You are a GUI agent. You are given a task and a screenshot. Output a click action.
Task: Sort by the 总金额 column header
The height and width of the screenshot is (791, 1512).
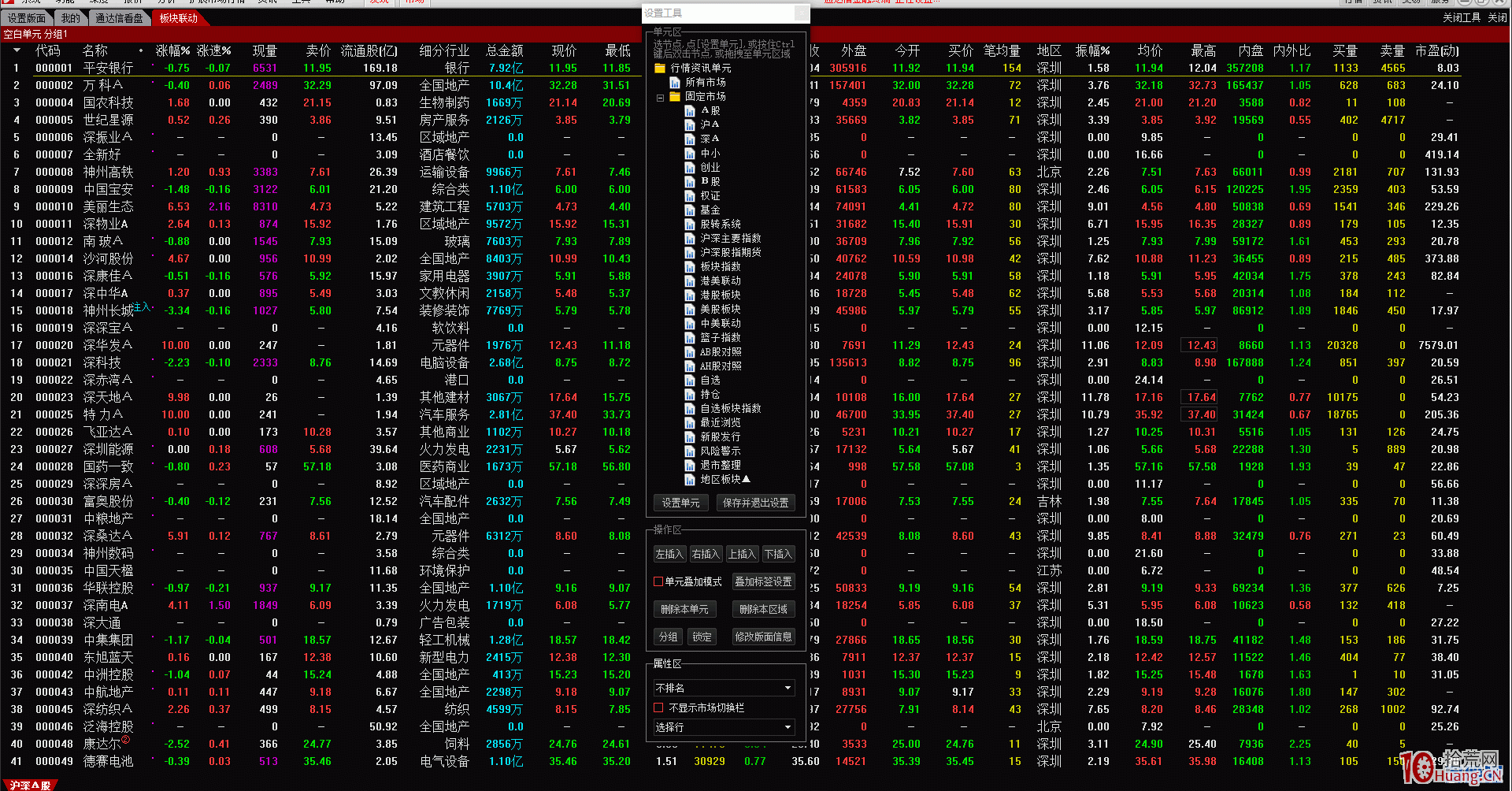[x=504, y=50]
